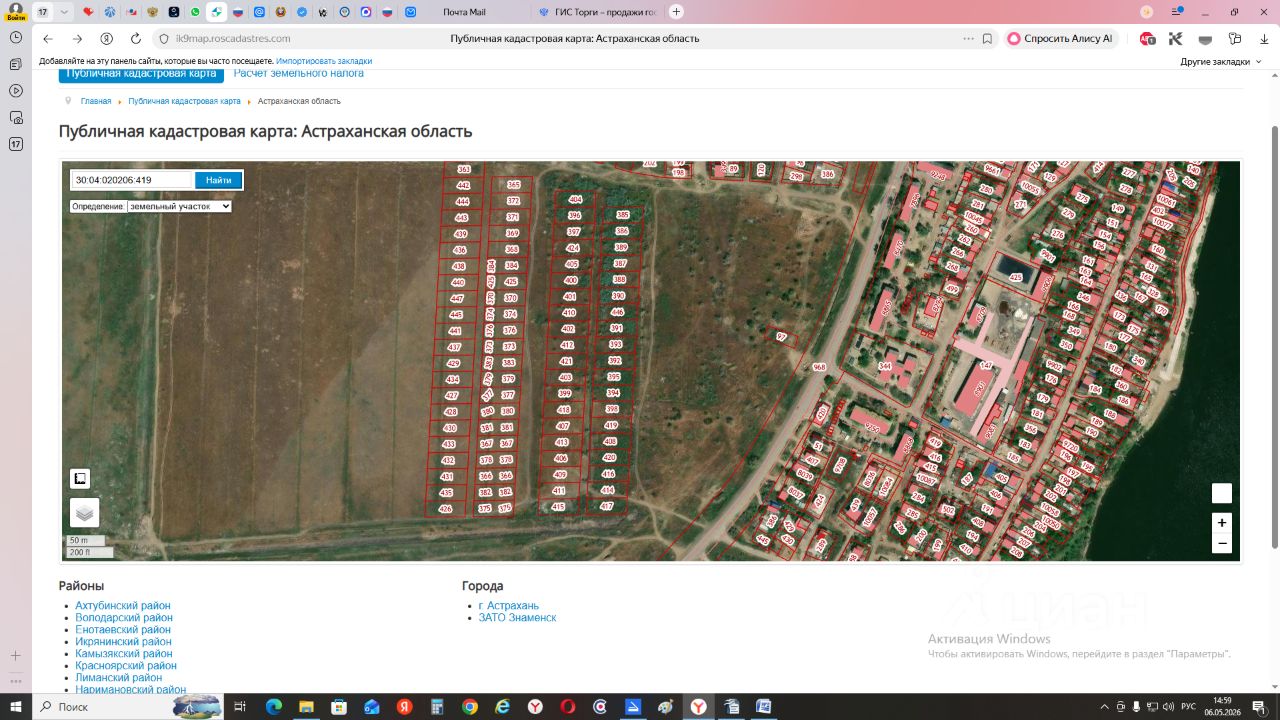
Task: Click the map zoom in plus button
Action: 1221,523
